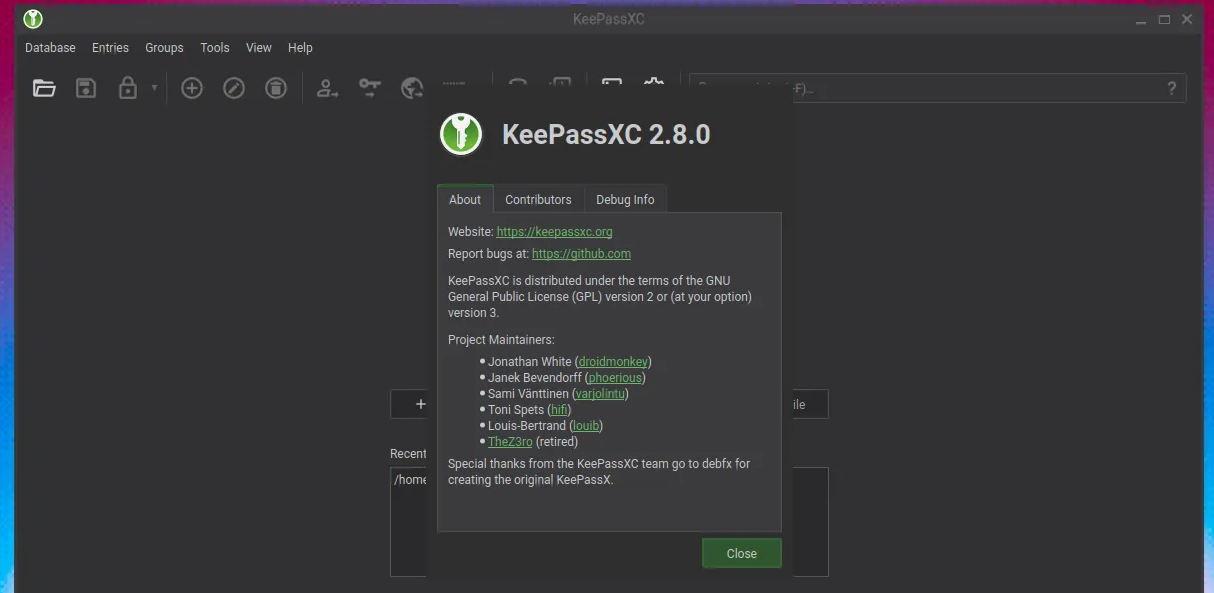Minimize the KeePassXC window
The image size is (1214, 593).
click(x=1141, y=19)
